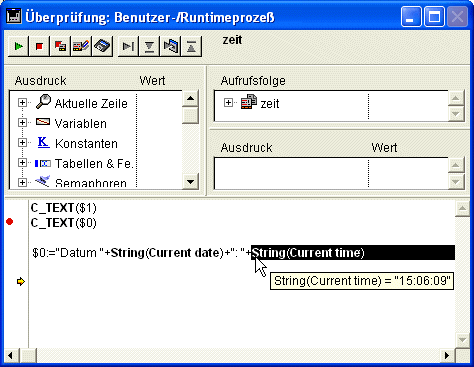474x367 pixels.
Task: Minimize the Überprüfung debugger window
Action: tap(411, 16)
